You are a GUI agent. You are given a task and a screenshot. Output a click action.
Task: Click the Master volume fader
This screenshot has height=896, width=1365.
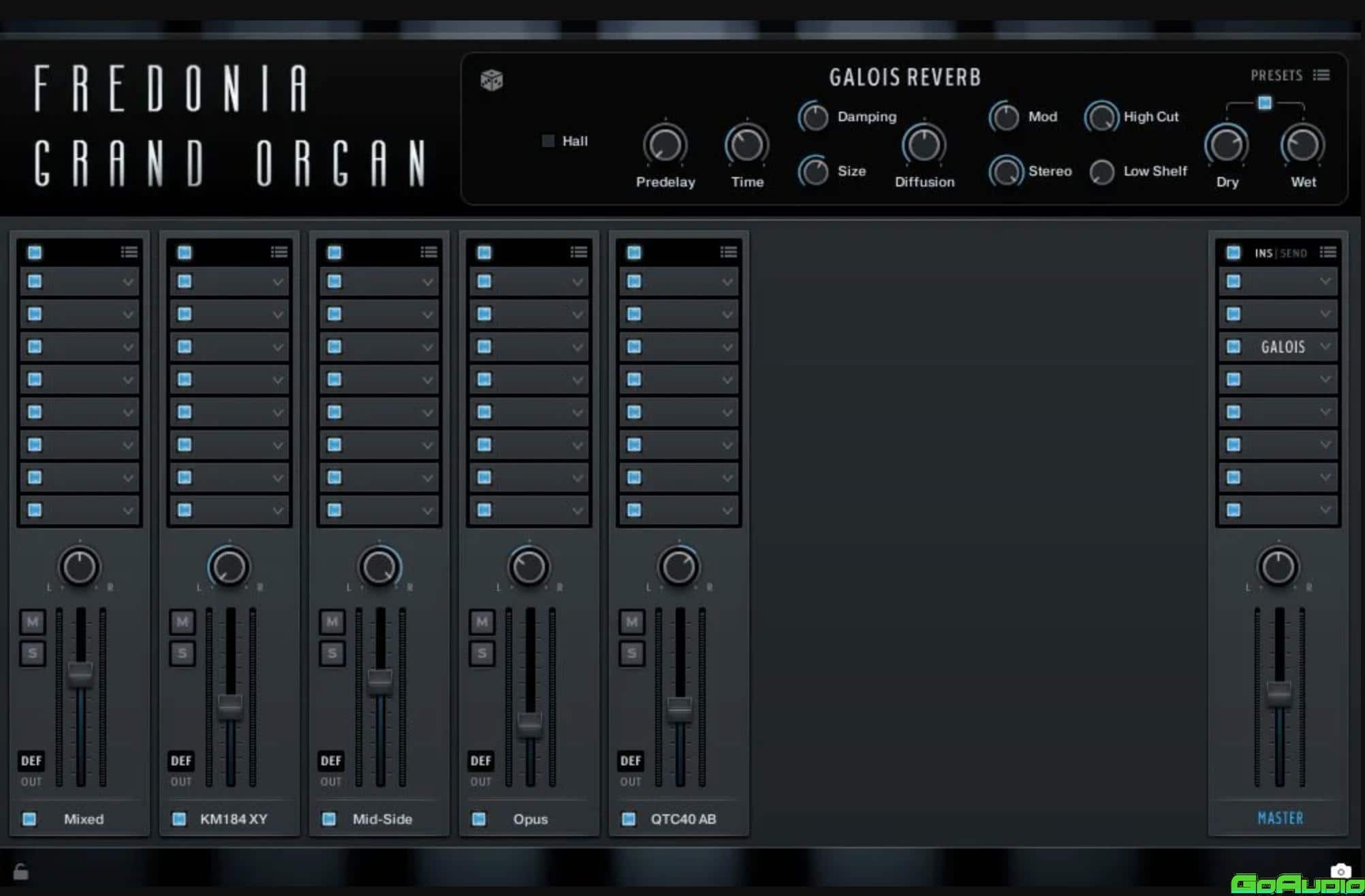click(x=1279, y=694)
